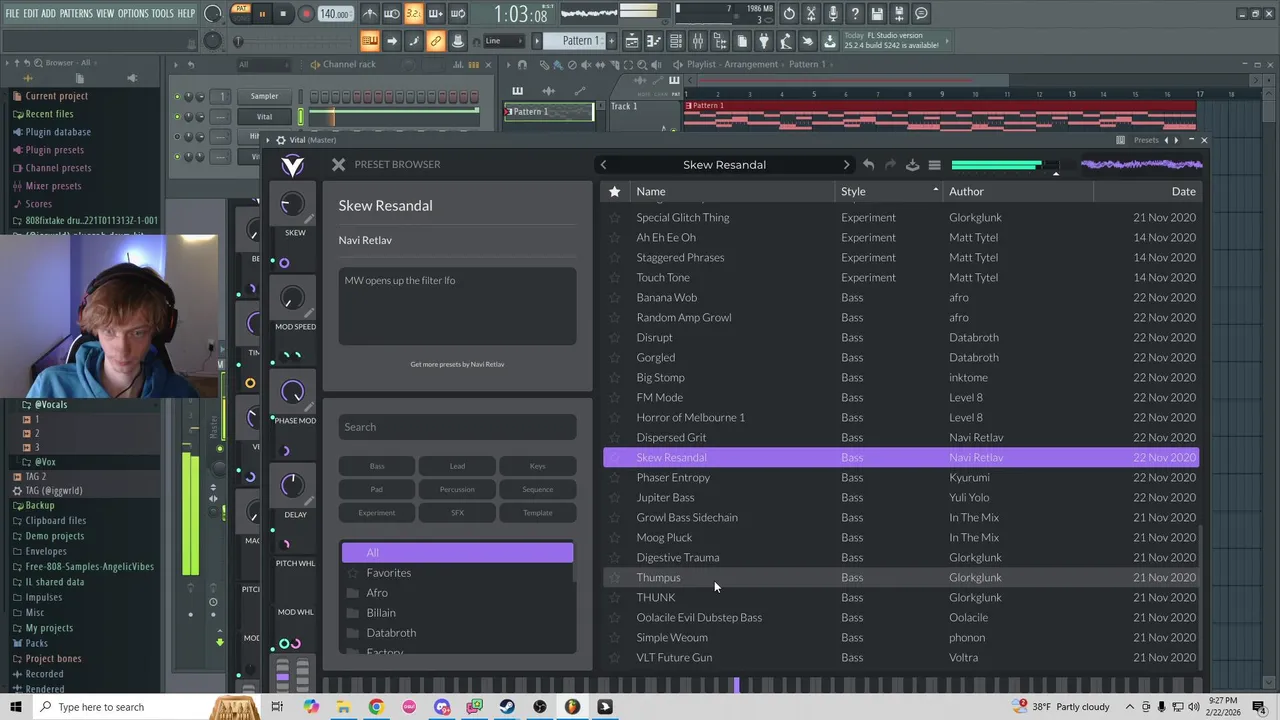Screen dimensions: 1280x720
Task: Save the Vital preset with save icon
Action: (x=912, y=164)
